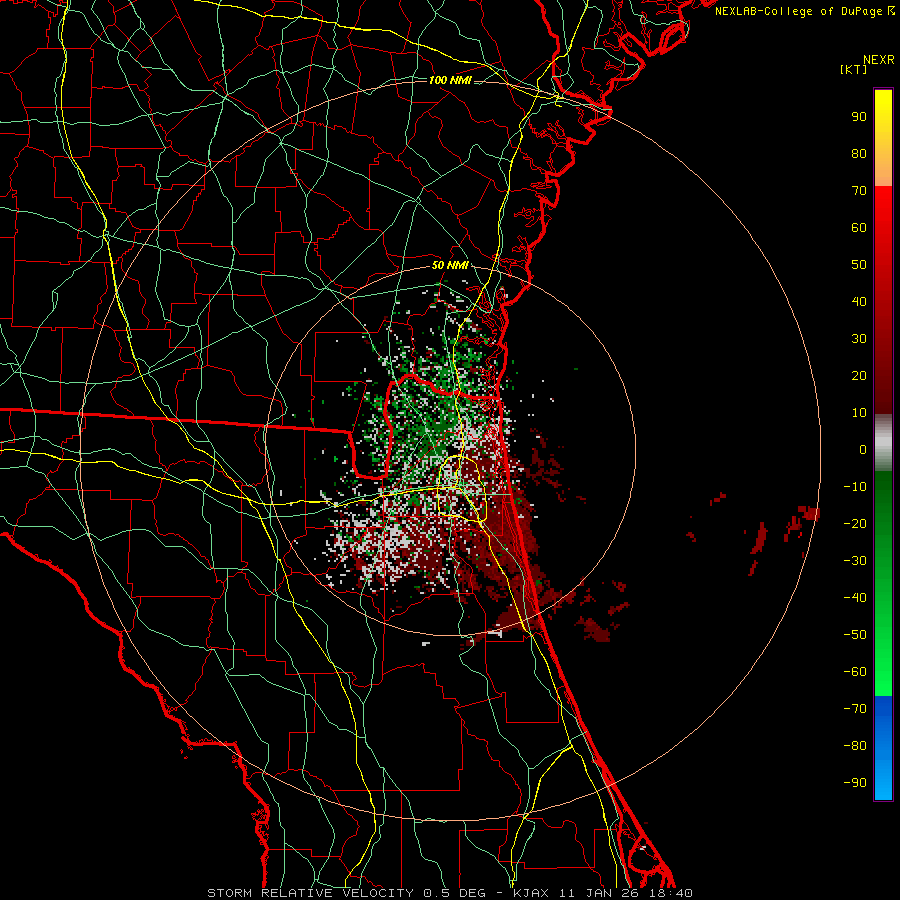Click the 50 NMI range ring label

(450, 265)
